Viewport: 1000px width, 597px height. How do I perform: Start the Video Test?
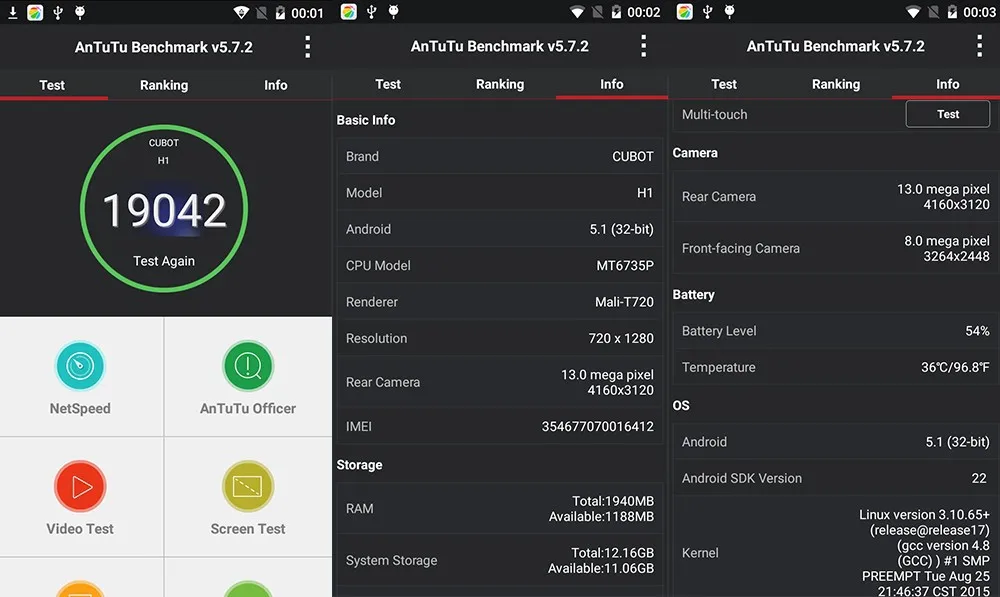[80, 498]
